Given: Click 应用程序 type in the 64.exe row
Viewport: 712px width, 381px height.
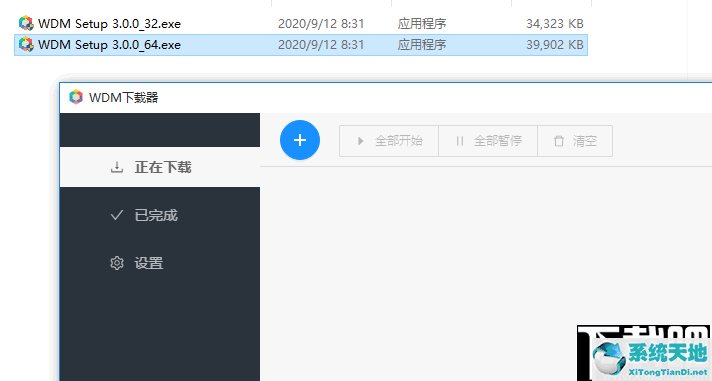Looking at the screenshot, I should (x=422, y=45).
